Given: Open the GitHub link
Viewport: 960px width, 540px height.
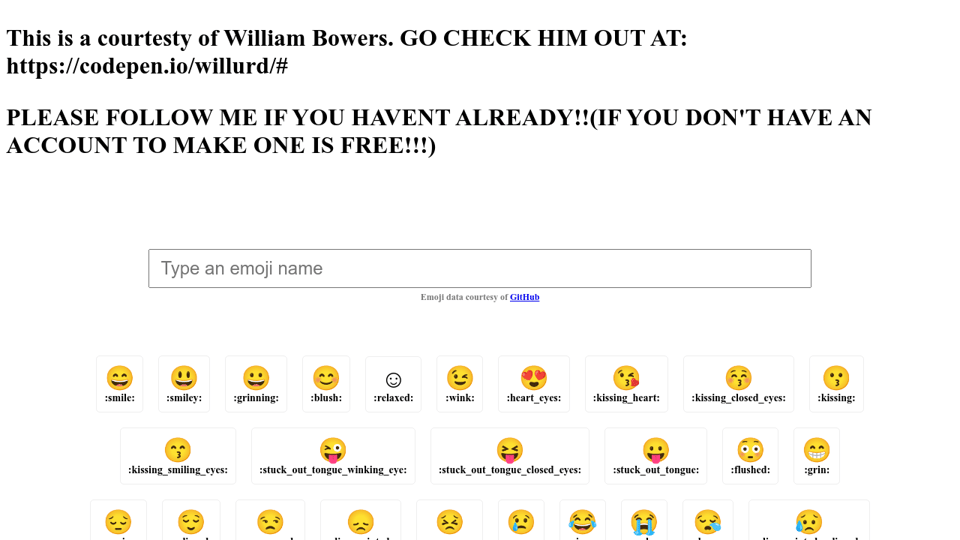Looking at the screenshot, I should pyautogui.click(x=524, y=297).
